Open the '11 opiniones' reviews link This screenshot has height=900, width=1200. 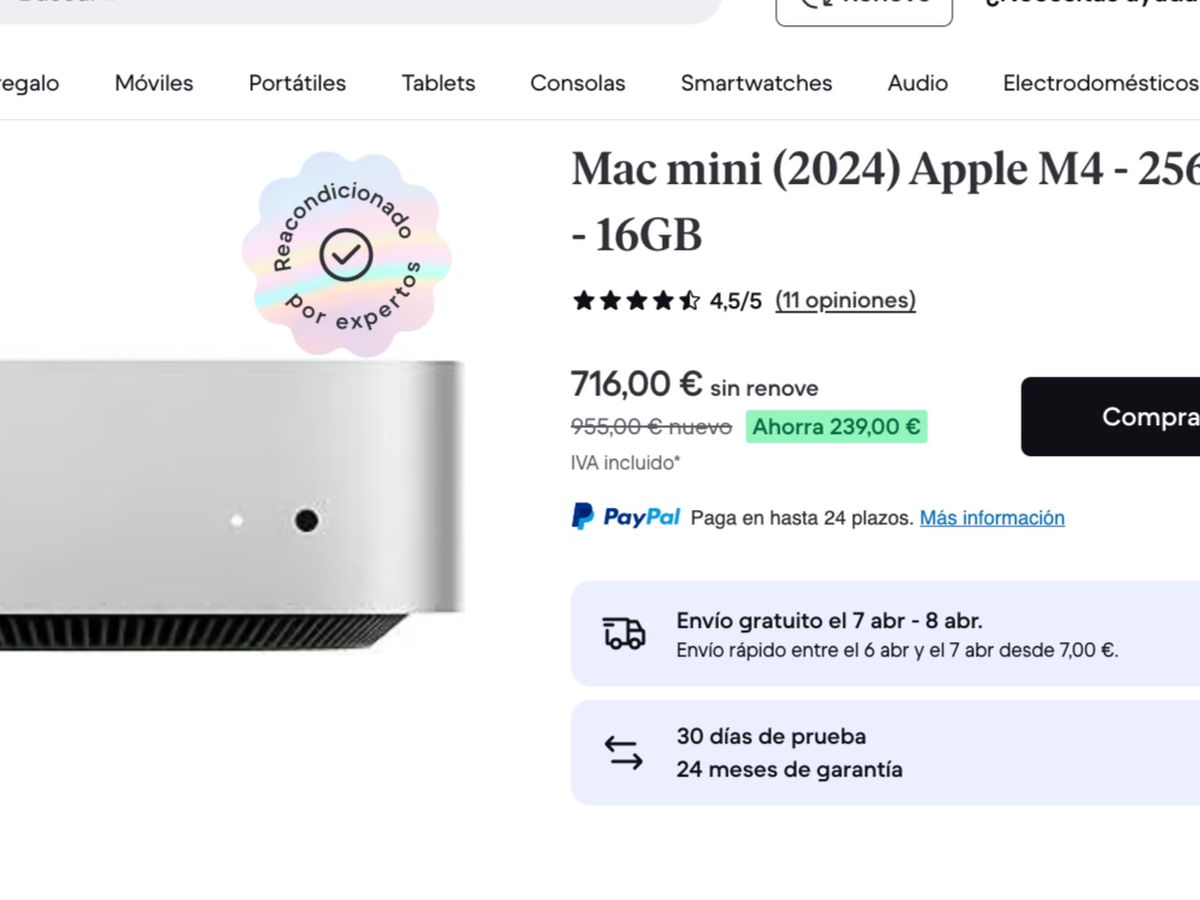coord(845,301)
